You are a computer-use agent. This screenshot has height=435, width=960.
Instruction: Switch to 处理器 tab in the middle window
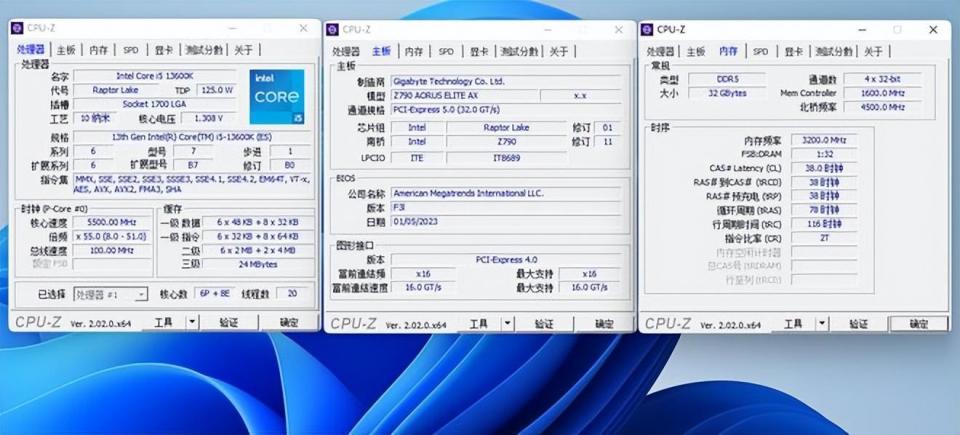pos(346,51)
